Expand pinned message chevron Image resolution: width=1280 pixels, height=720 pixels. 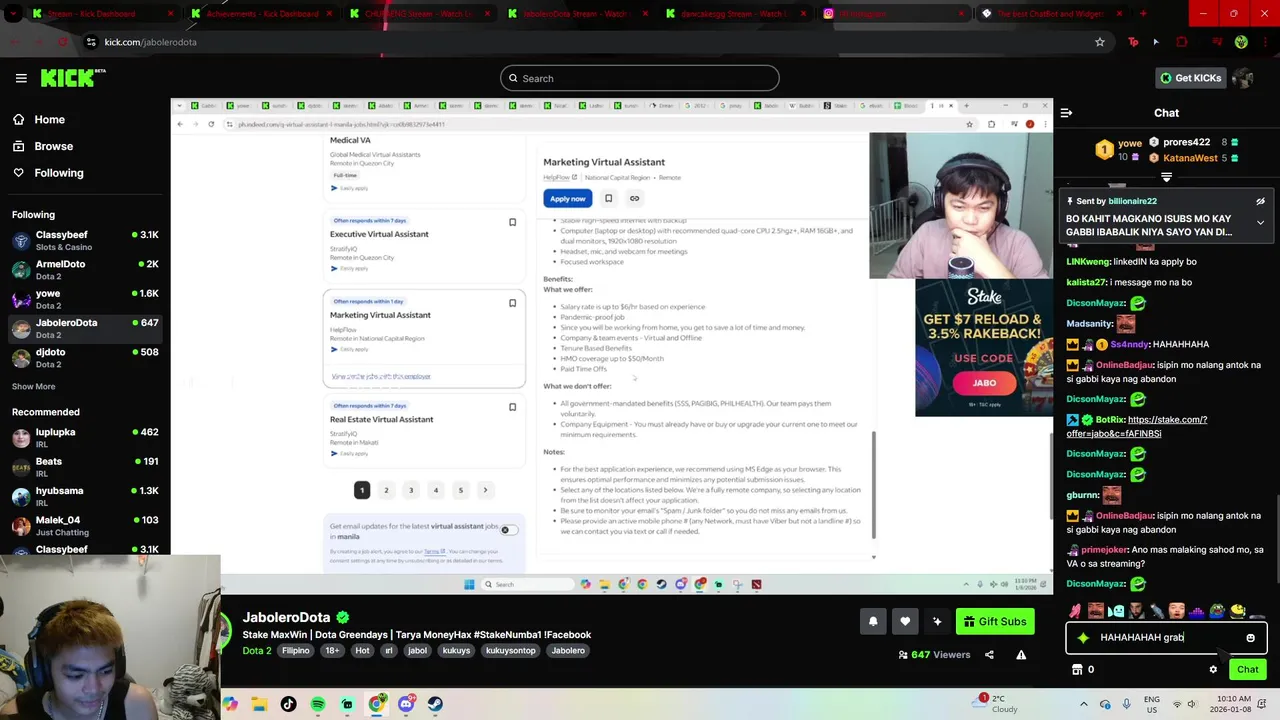click(x=1260, y=222)
